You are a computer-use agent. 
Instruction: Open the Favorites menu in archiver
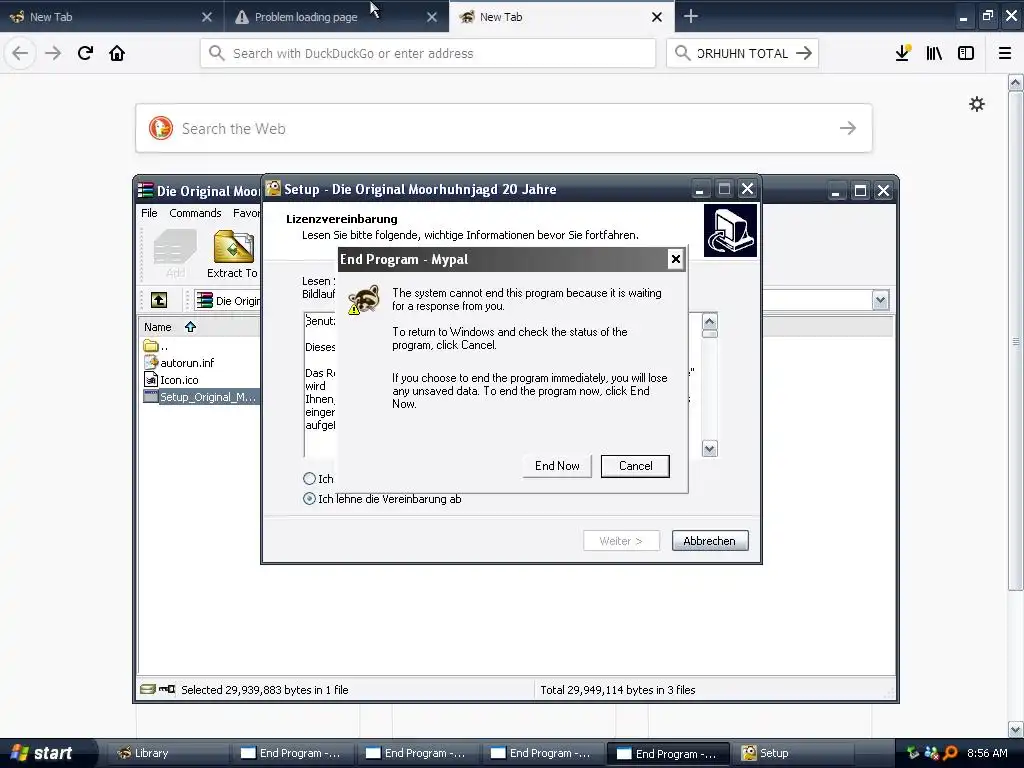click(246, 213)
